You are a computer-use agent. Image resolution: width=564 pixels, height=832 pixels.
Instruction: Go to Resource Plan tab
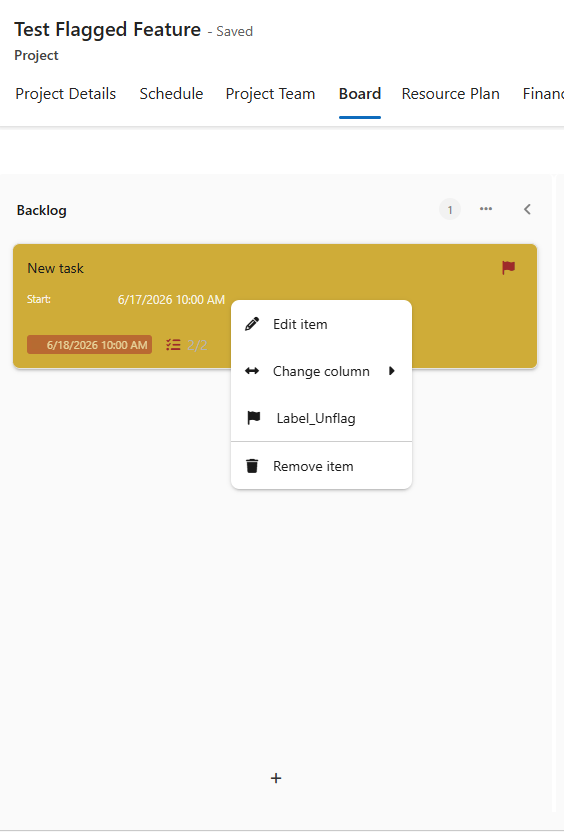[x=450, y=94]
